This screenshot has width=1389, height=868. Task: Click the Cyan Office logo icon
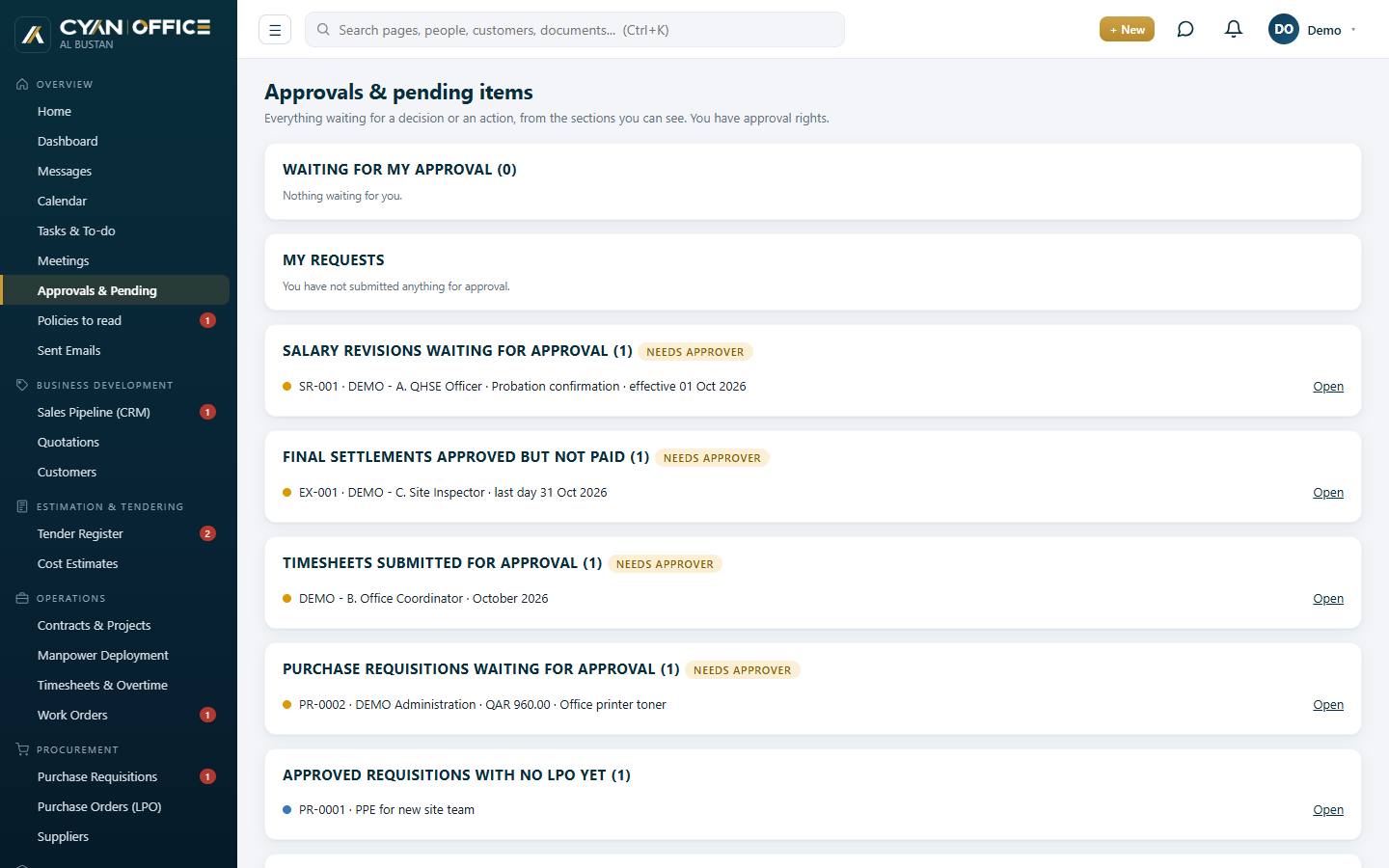pyautogui.click(x=33, y=35)
